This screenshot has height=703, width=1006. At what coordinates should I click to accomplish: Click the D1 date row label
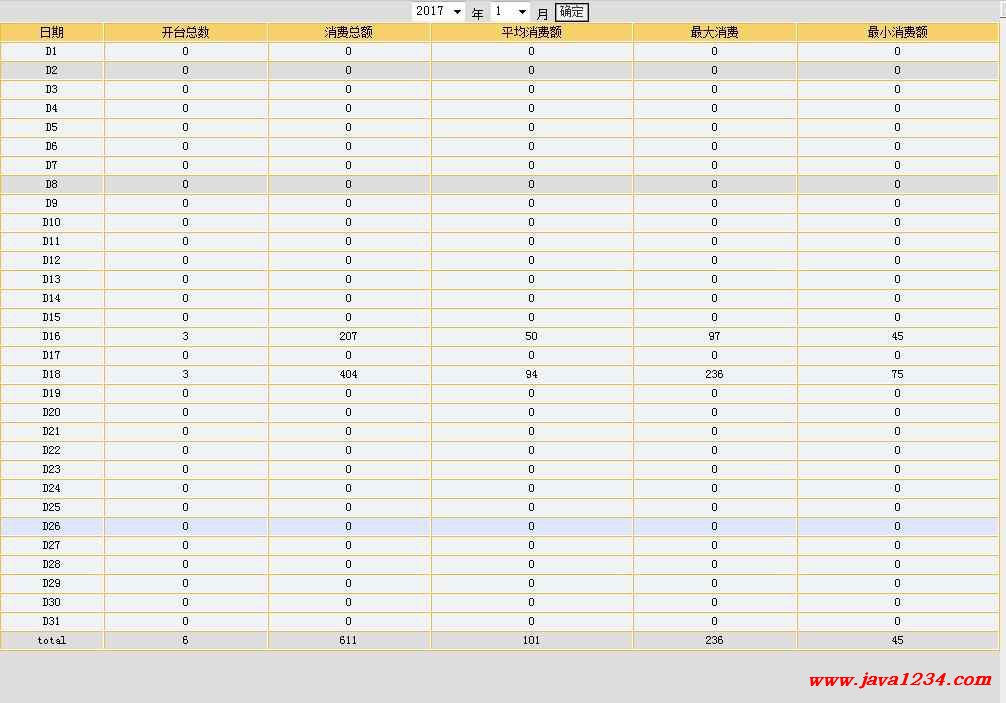(51, 51)
